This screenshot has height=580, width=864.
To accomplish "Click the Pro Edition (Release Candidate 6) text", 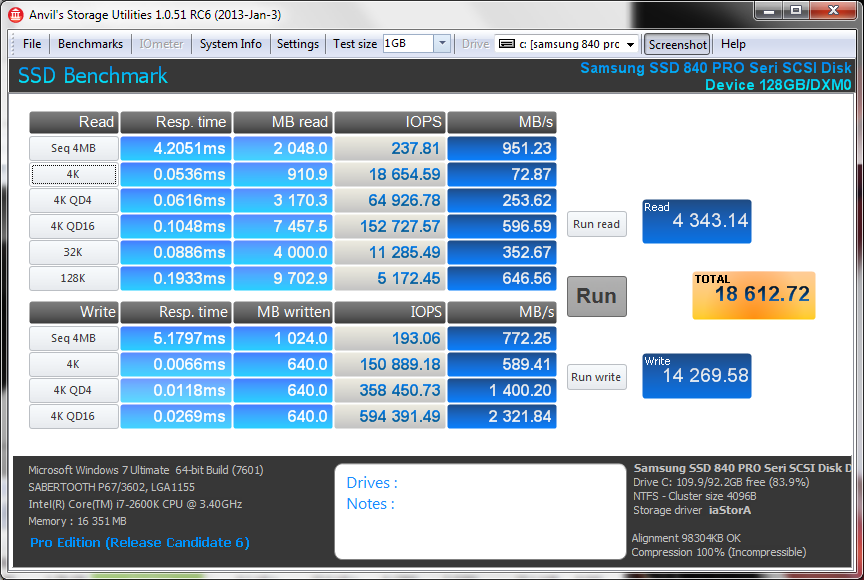I will [139, 543].
